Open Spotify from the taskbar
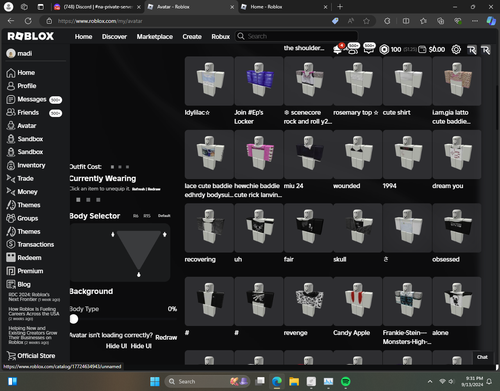The image size is (500, 391). click(346, 381)
